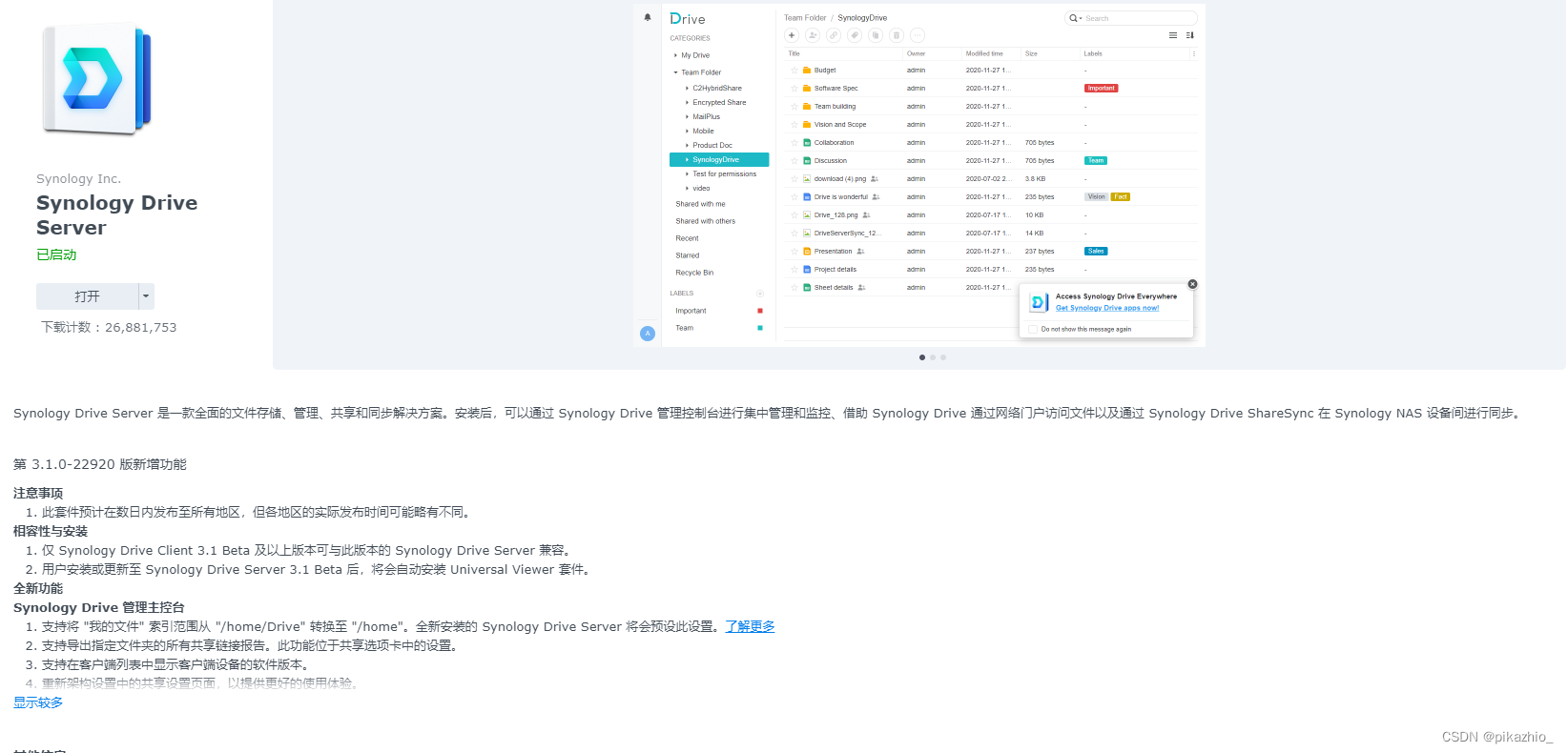Image resolution: width=1568 pixels, height=753 pixels.
Task: Open the Recycle Bin category
Action: click(x=694, y=273)
